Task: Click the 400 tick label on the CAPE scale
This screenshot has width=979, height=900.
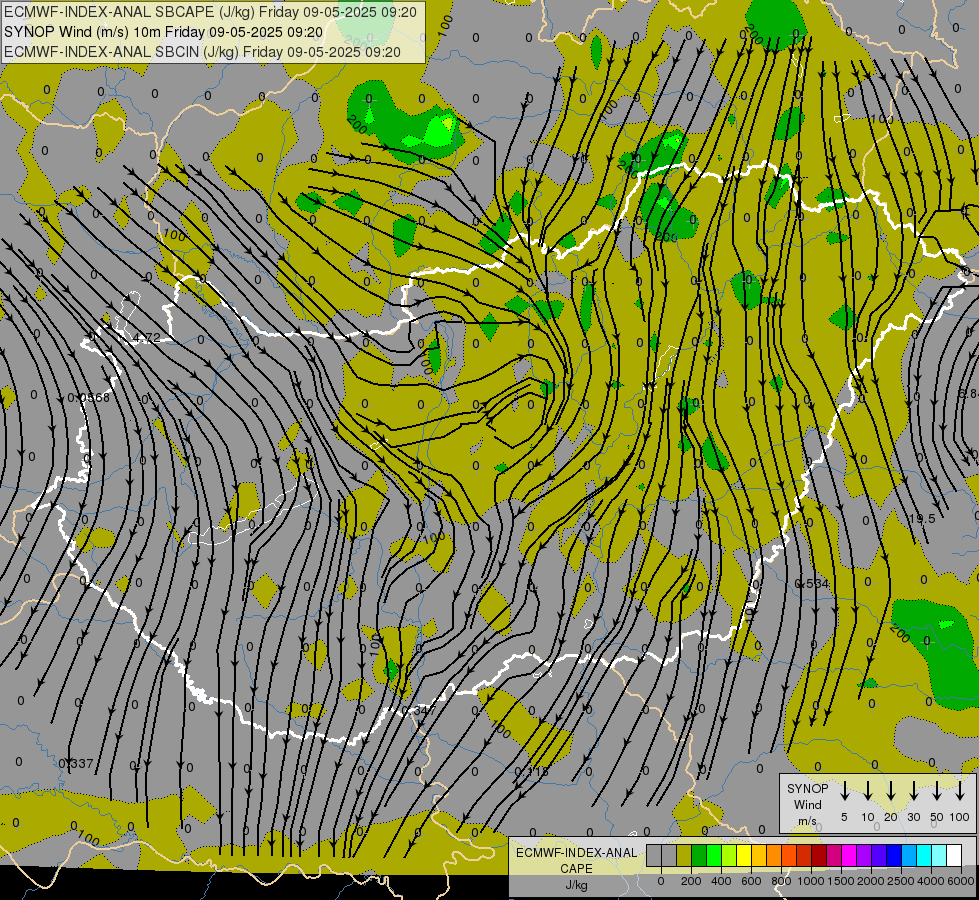Action: coord(721,881)
